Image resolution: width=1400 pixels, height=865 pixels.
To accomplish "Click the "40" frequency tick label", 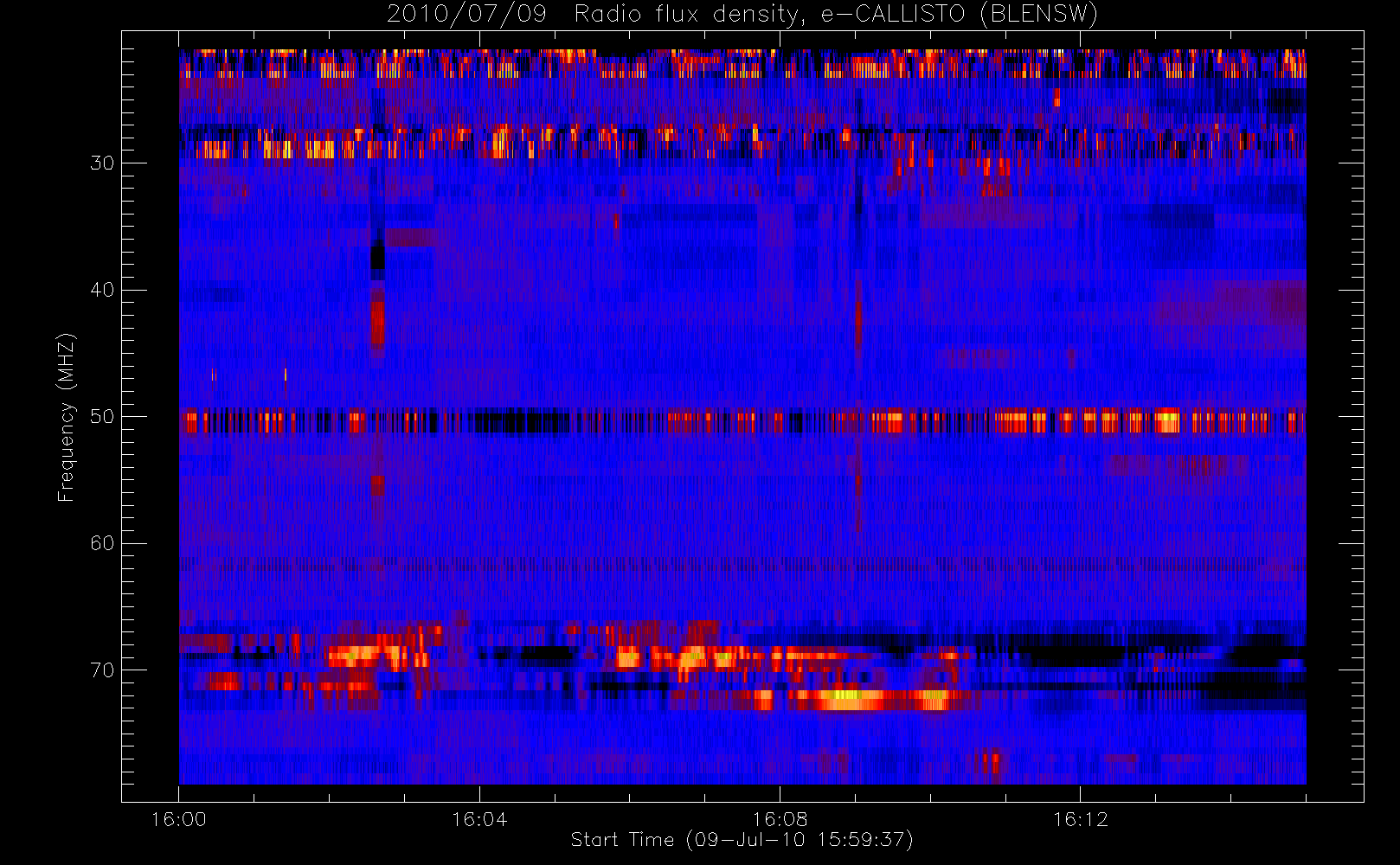I will 102,290.
